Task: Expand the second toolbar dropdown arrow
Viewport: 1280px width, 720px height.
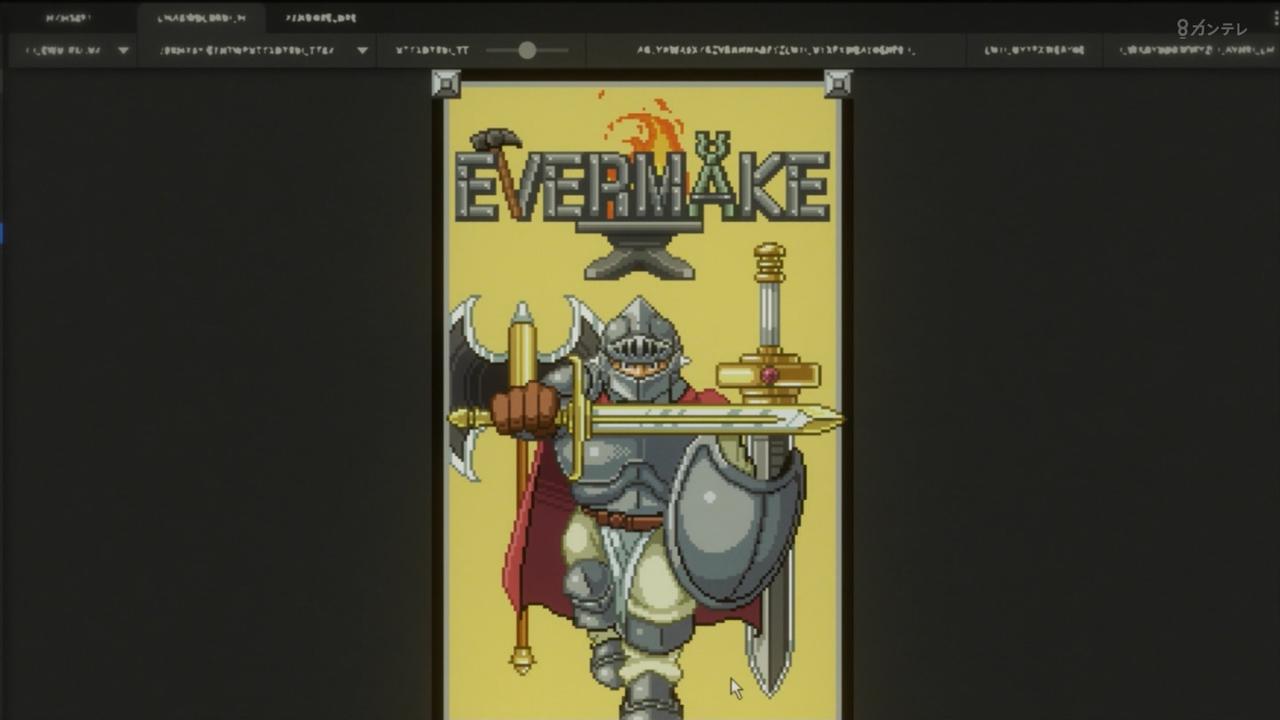Action: tap(362, 50)
